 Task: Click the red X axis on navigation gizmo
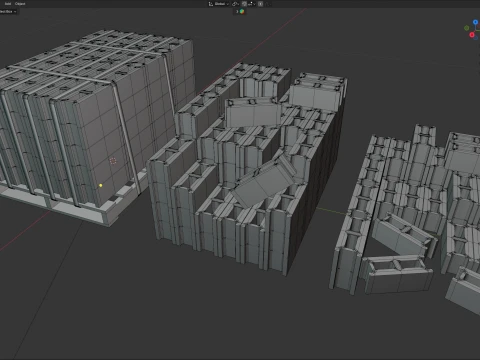[x=472, y=35]
